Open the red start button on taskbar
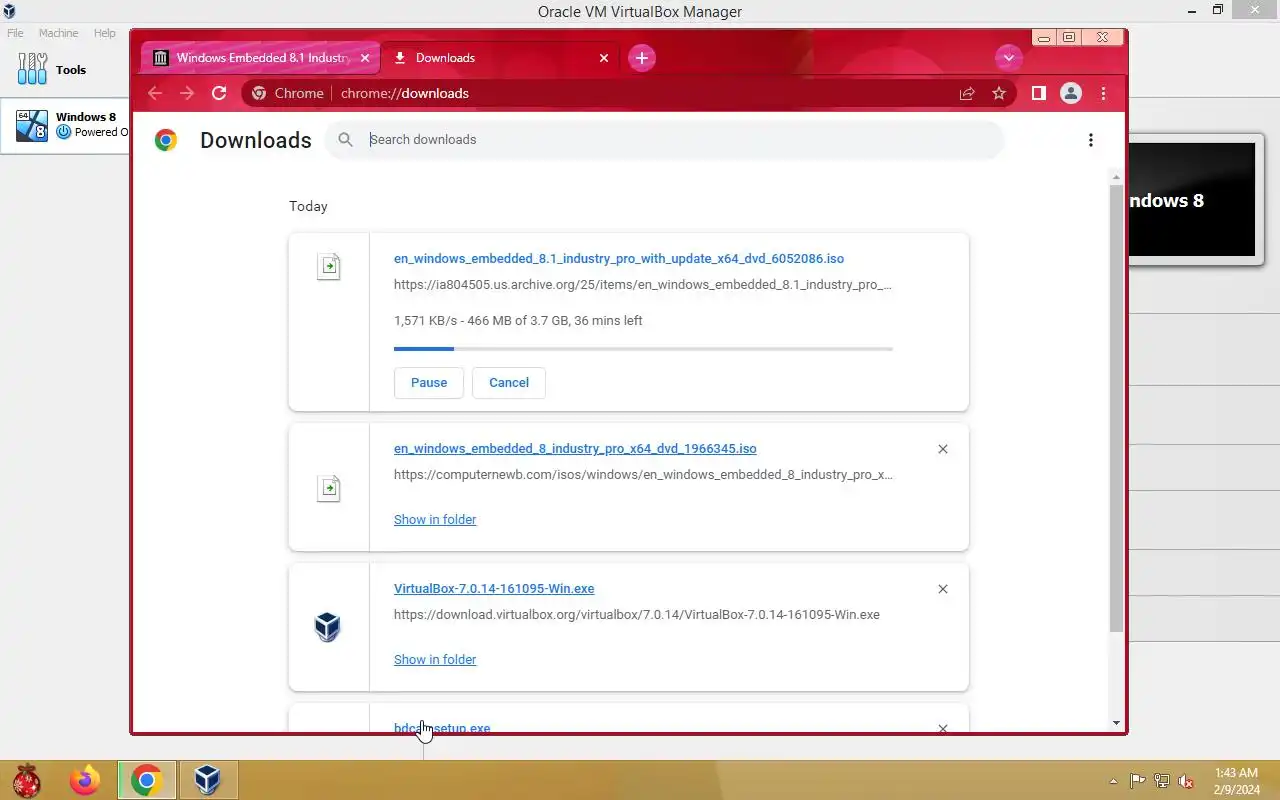 click(x=26, y=779)
